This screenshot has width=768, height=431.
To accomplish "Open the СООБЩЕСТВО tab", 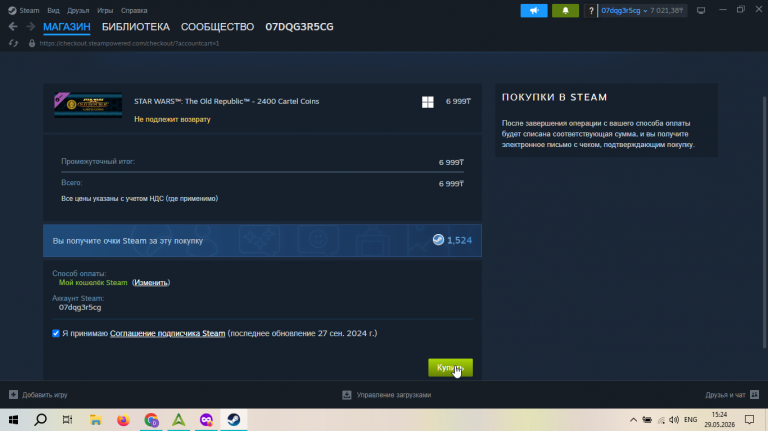I will [217, 27].
